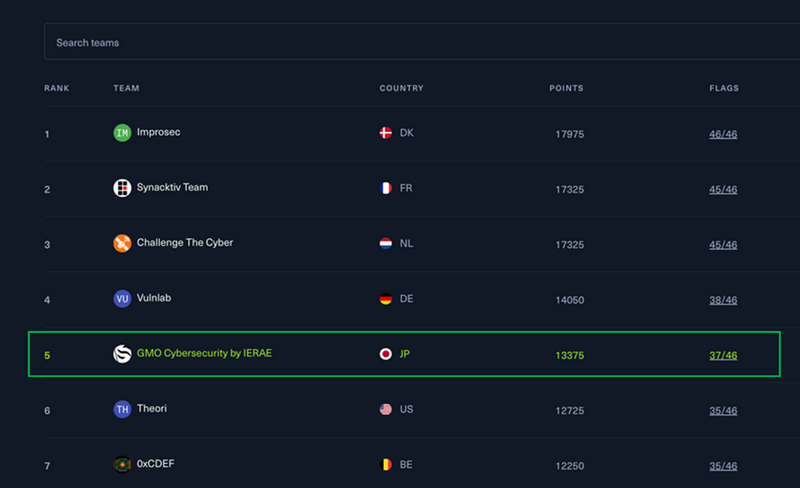Viewport: 800px width, 488px height.
Task: Click the Theori team avatar icon
Action: 122,409
